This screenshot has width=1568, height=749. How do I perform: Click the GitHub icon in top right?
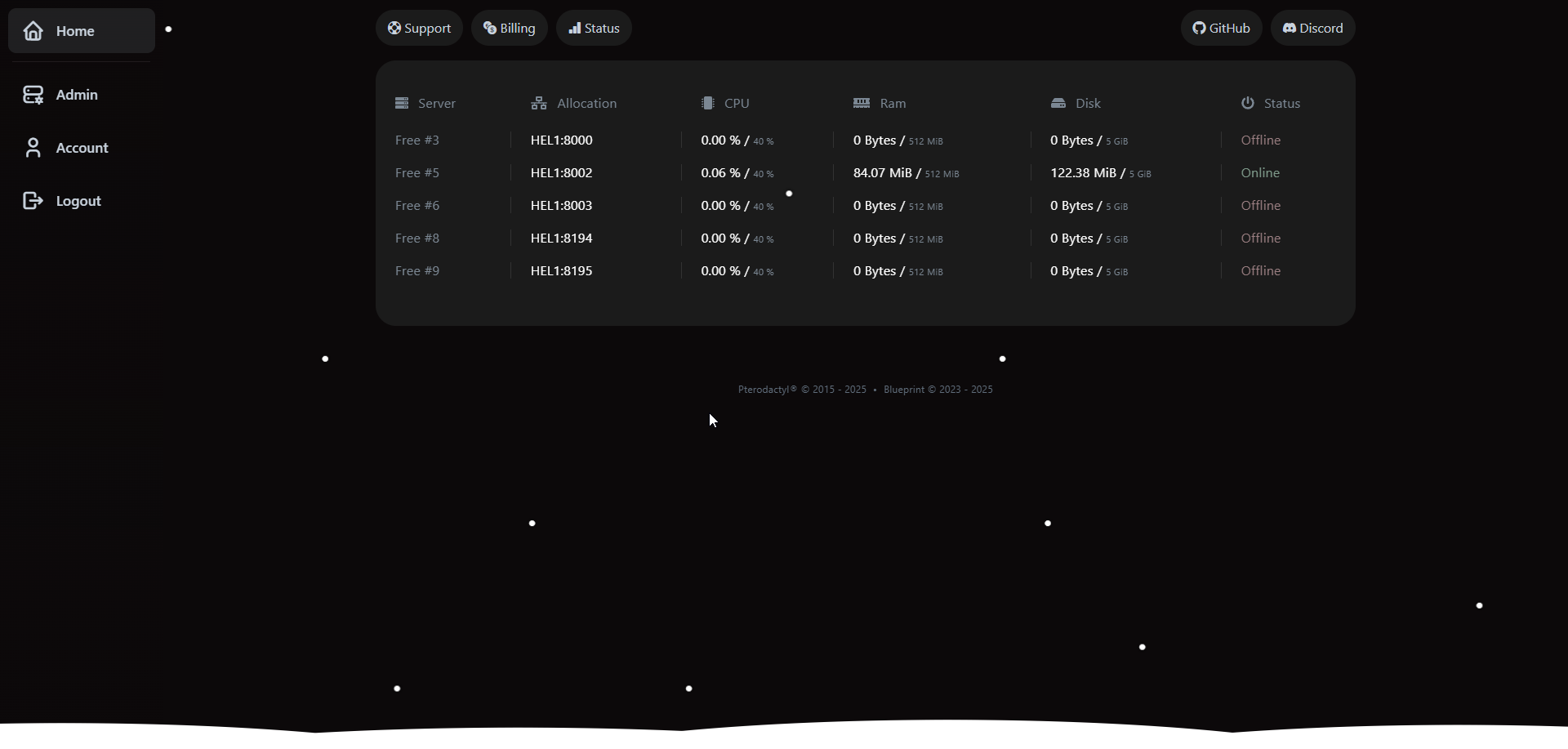pos(1200,27)
